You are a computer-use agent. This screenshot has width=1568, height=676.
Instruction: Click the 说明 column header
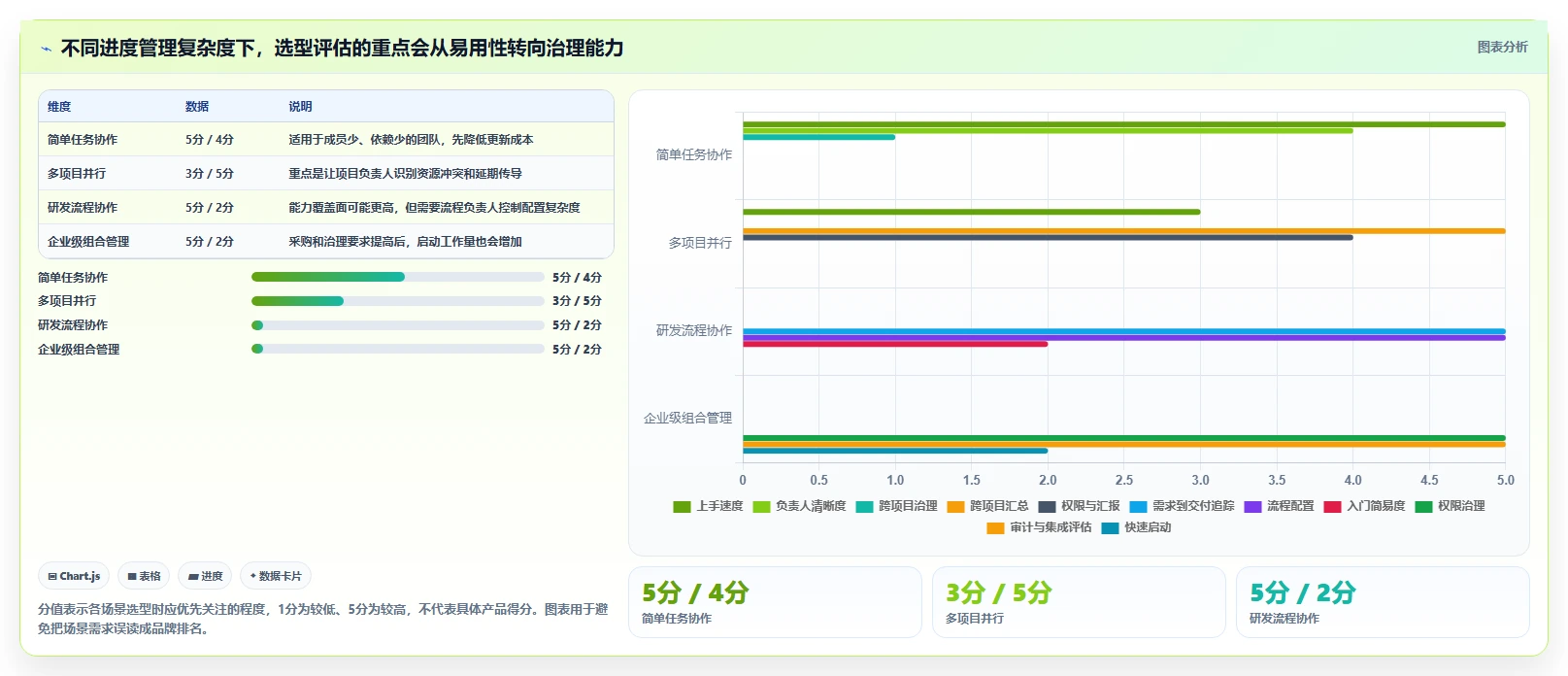coord(300,107)
